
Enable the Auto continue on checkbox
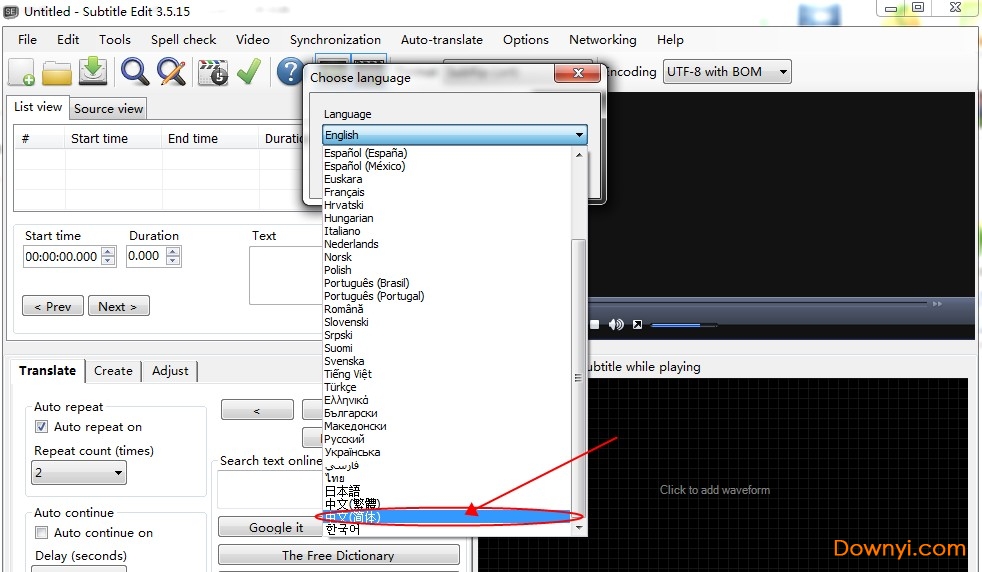pyautogui.click(x=42, y=533)
